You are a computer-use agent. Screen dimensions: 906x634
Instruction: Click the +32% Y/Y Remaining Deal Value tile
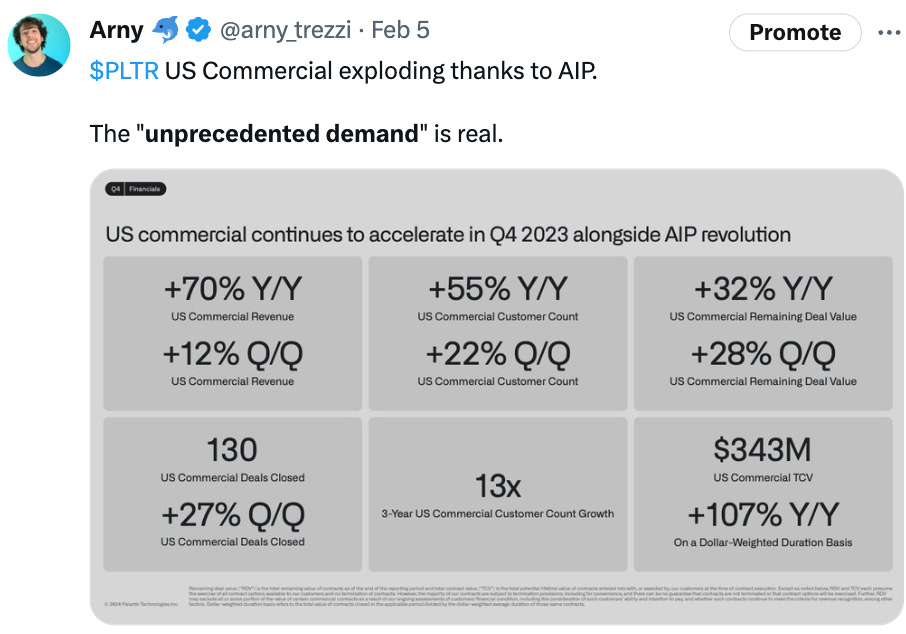pos(763,333)
